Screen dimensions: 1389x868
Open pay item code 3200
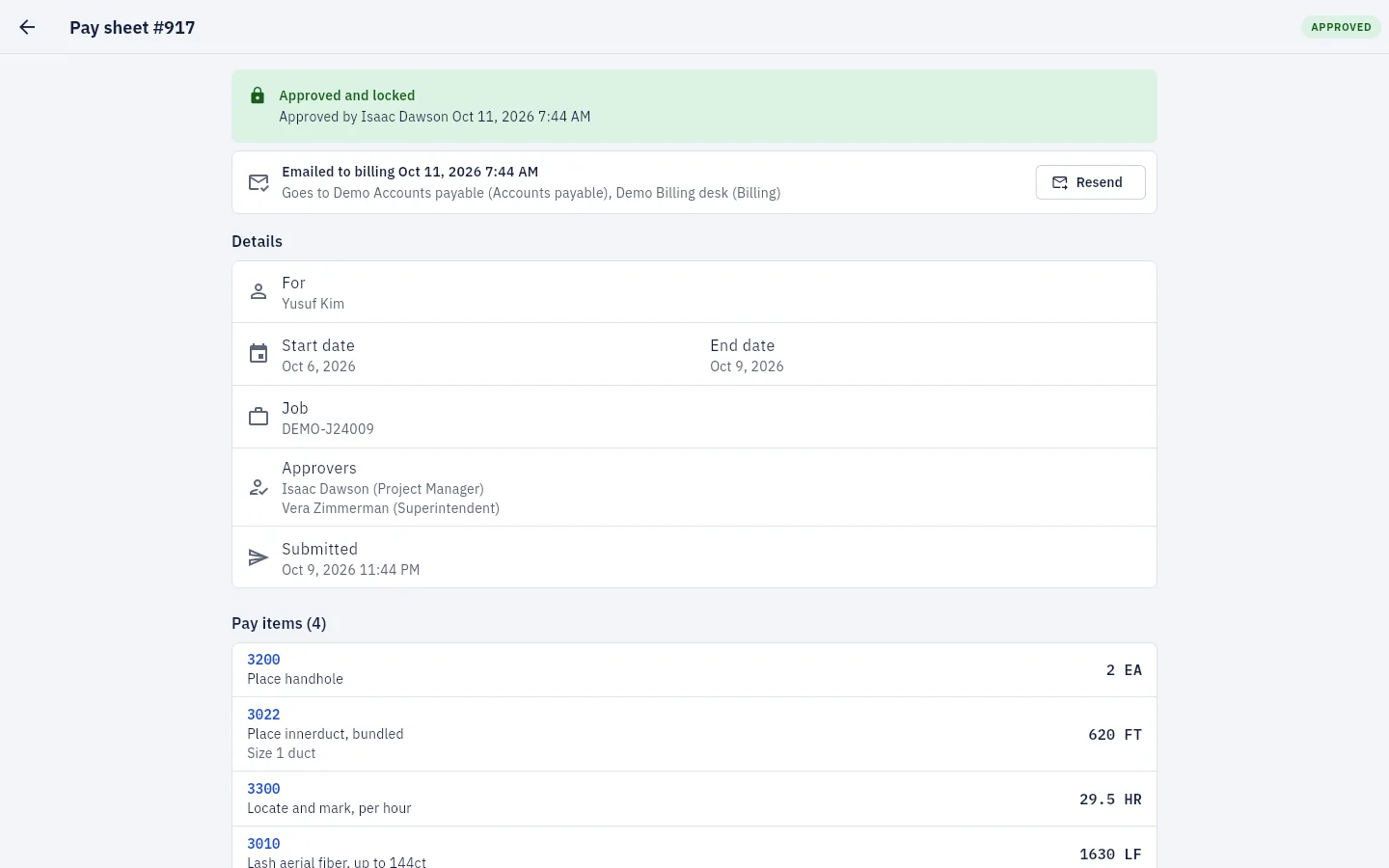click(x=263, y=660)
